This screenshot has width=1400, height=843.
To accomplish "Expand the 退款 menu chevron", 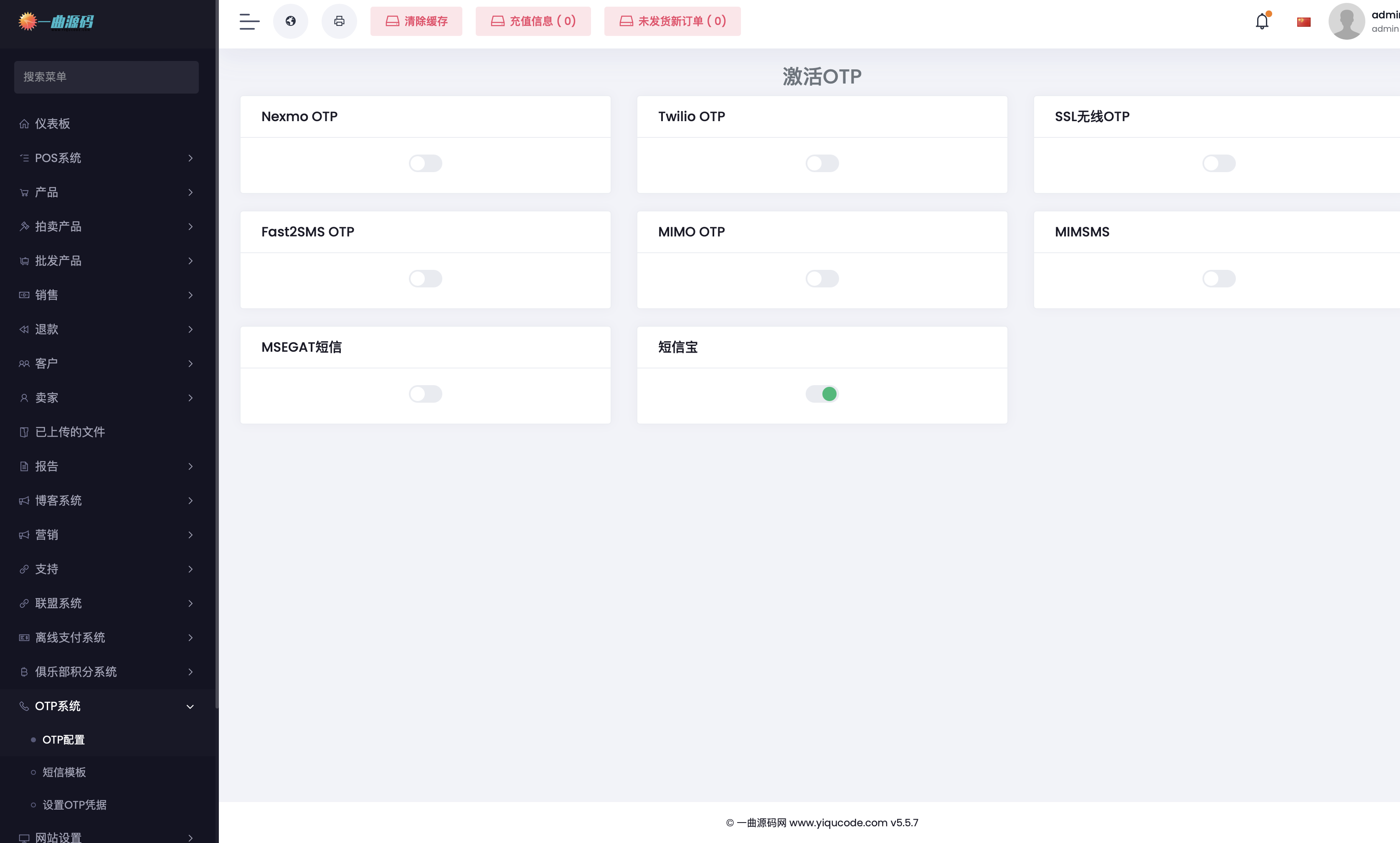I will [x=190, y=330].
